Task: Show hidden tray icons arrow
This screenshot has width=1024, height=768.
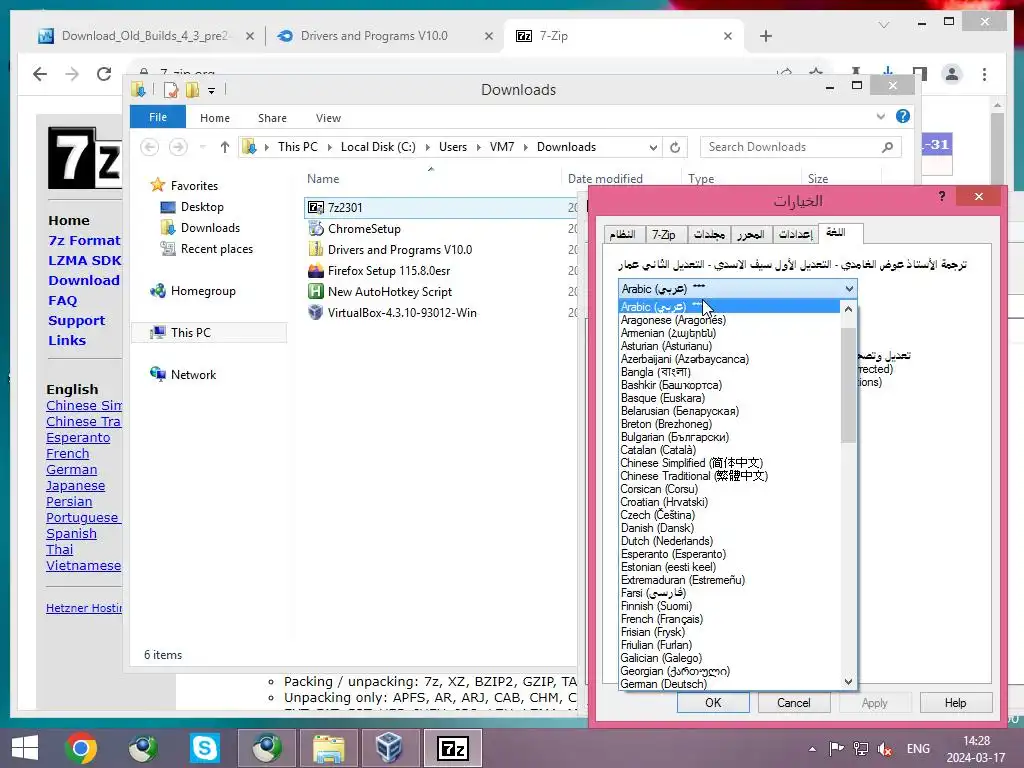Action: (x=812, y=749)
